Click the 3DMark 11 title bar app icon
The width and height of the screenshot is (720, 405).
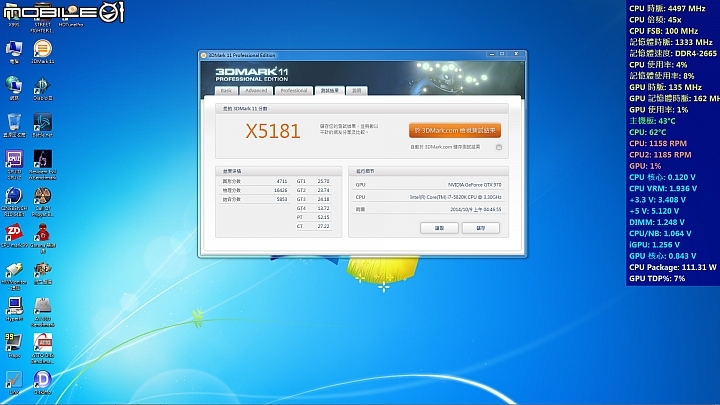[204, 55]
